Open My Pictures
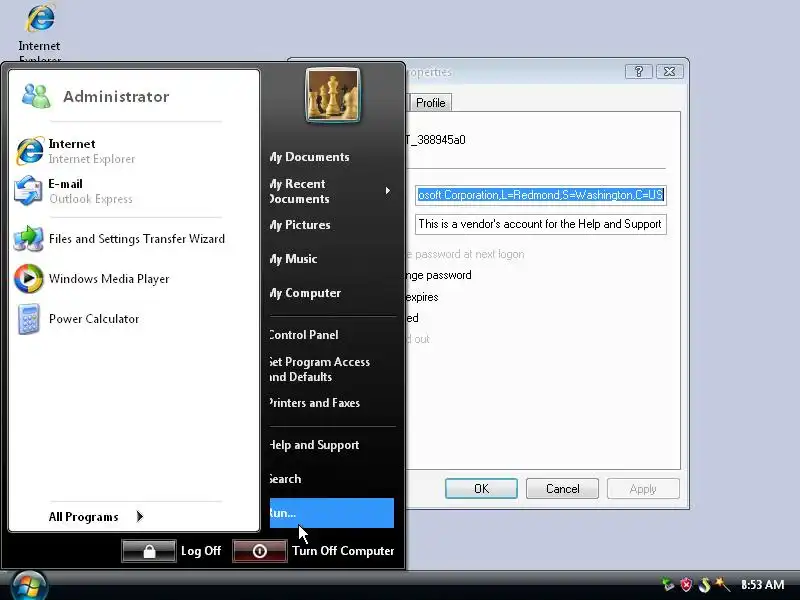Image resolution: width=800 pixels, height=600 pixels. (x=300, y=225)
